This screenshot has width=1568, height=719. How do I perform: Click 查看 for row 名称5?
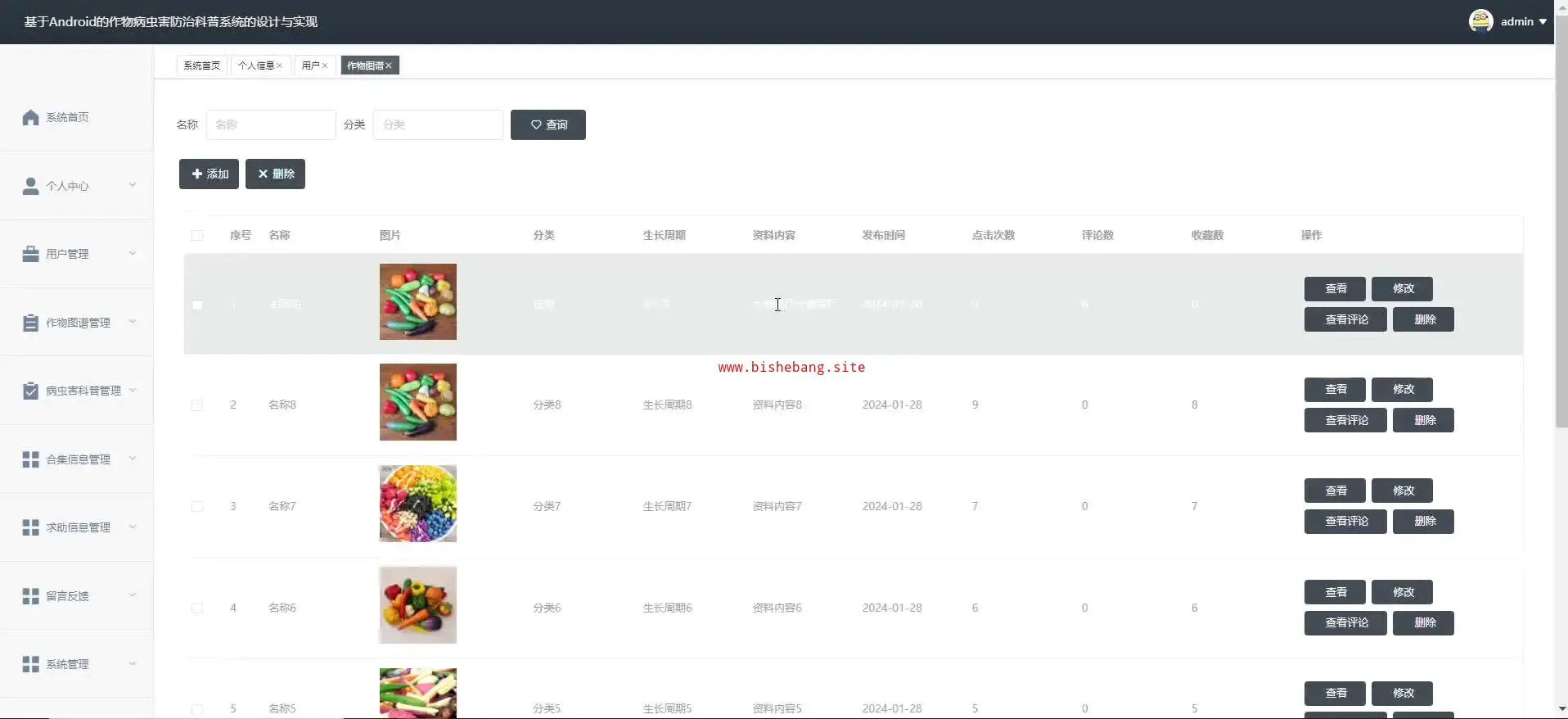click(1335, 693)
